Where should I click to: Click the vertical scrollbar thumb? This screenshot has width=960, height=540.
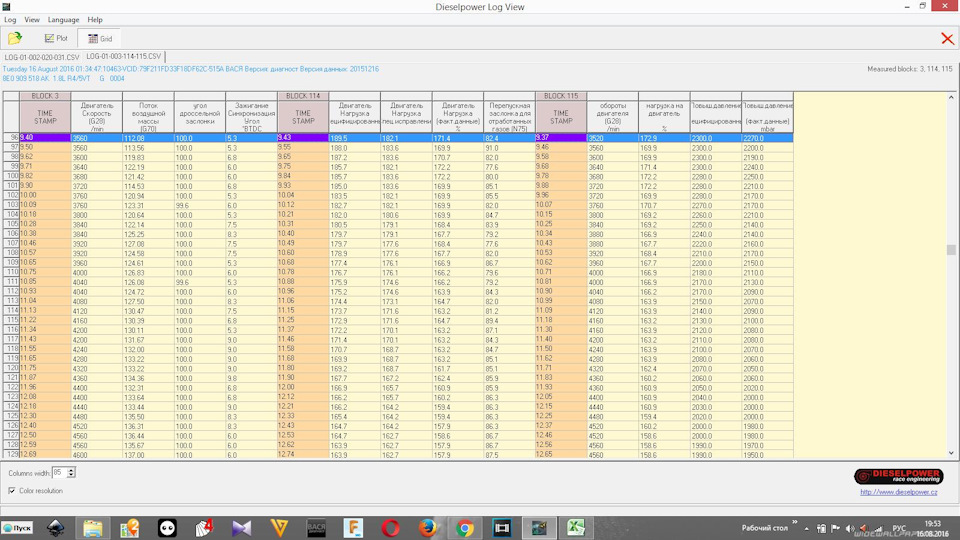click(951, 250)
